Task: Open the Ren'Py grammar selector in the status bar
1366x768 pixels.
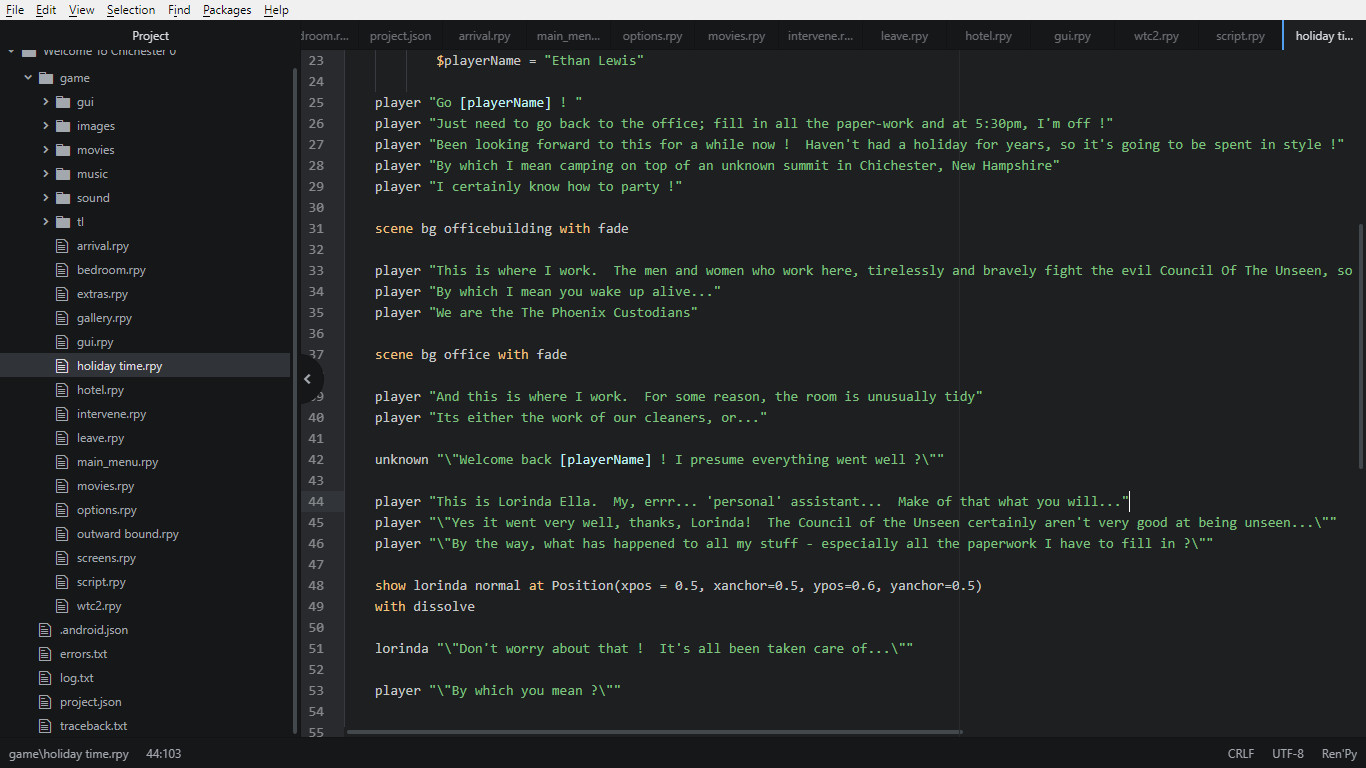Action: [1339, 753]
